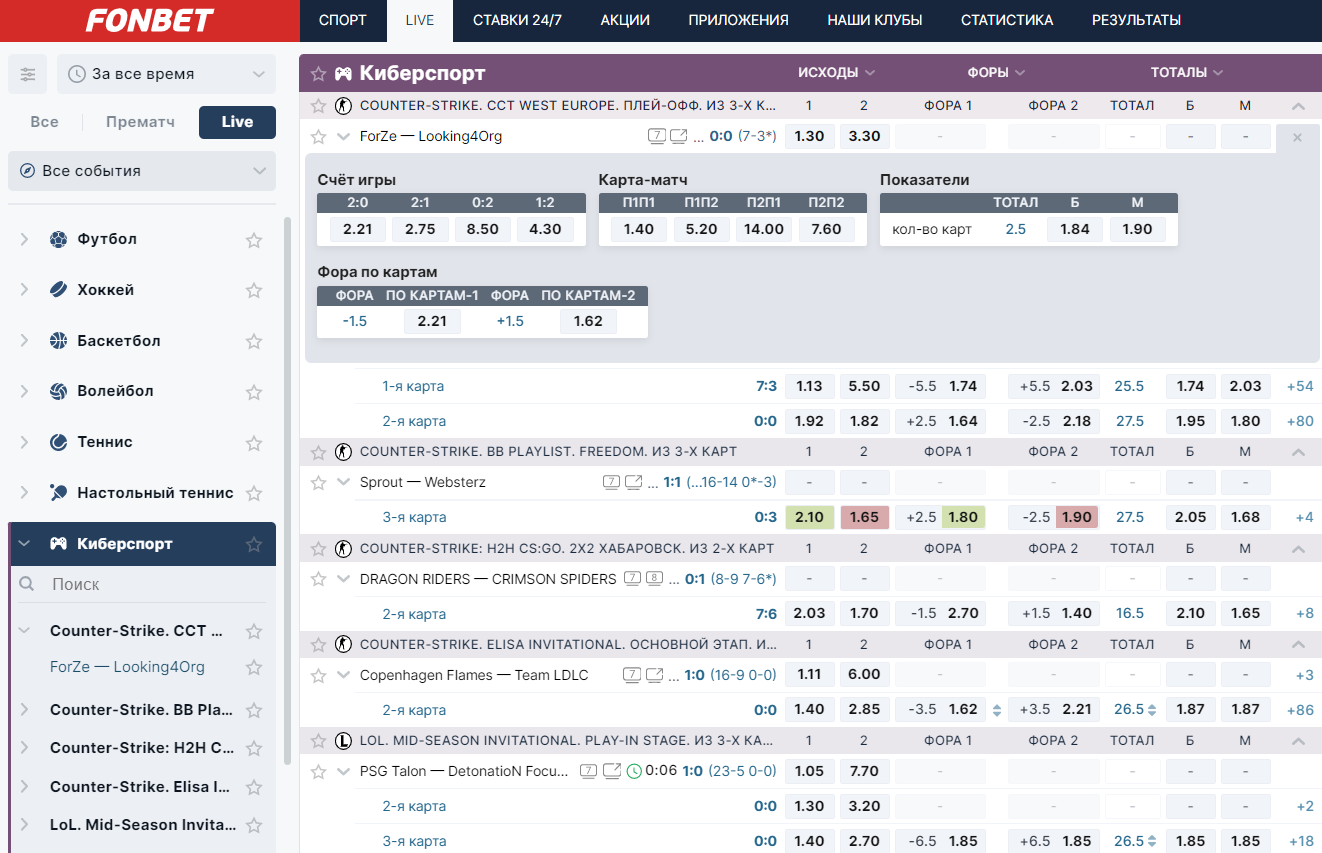
Task: Open broadcast icon for Copenhagen Flames — Team LDLC
Action: 654,675
